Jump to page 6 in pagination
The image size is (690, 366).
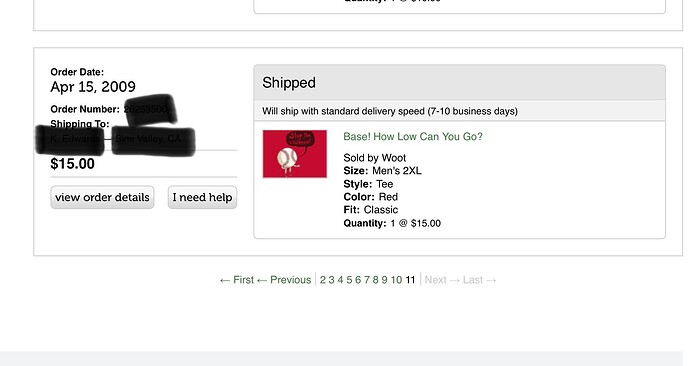point(358,280)
